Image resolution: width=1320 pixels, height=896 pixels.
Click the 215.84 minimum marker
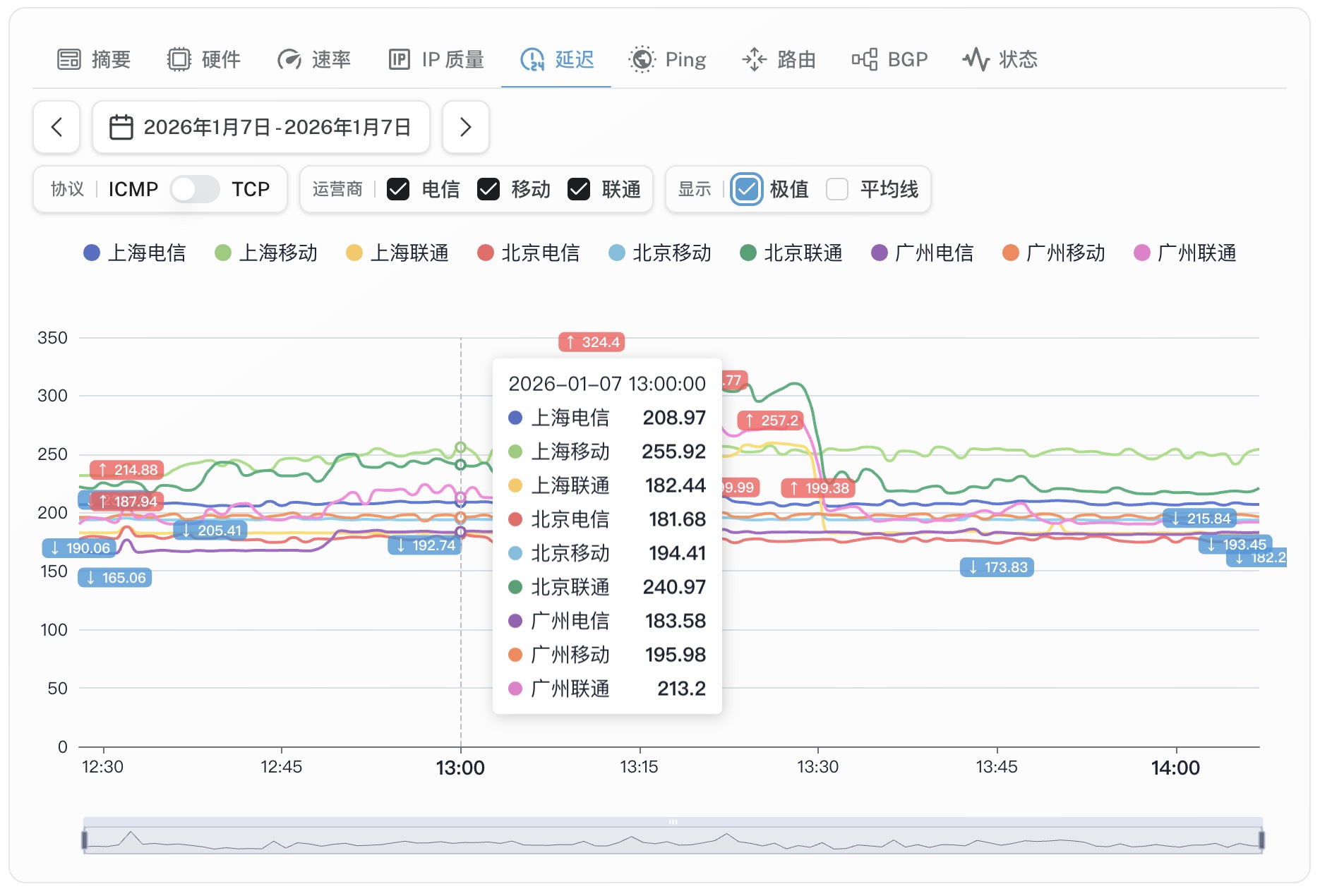coord(1199,519)
